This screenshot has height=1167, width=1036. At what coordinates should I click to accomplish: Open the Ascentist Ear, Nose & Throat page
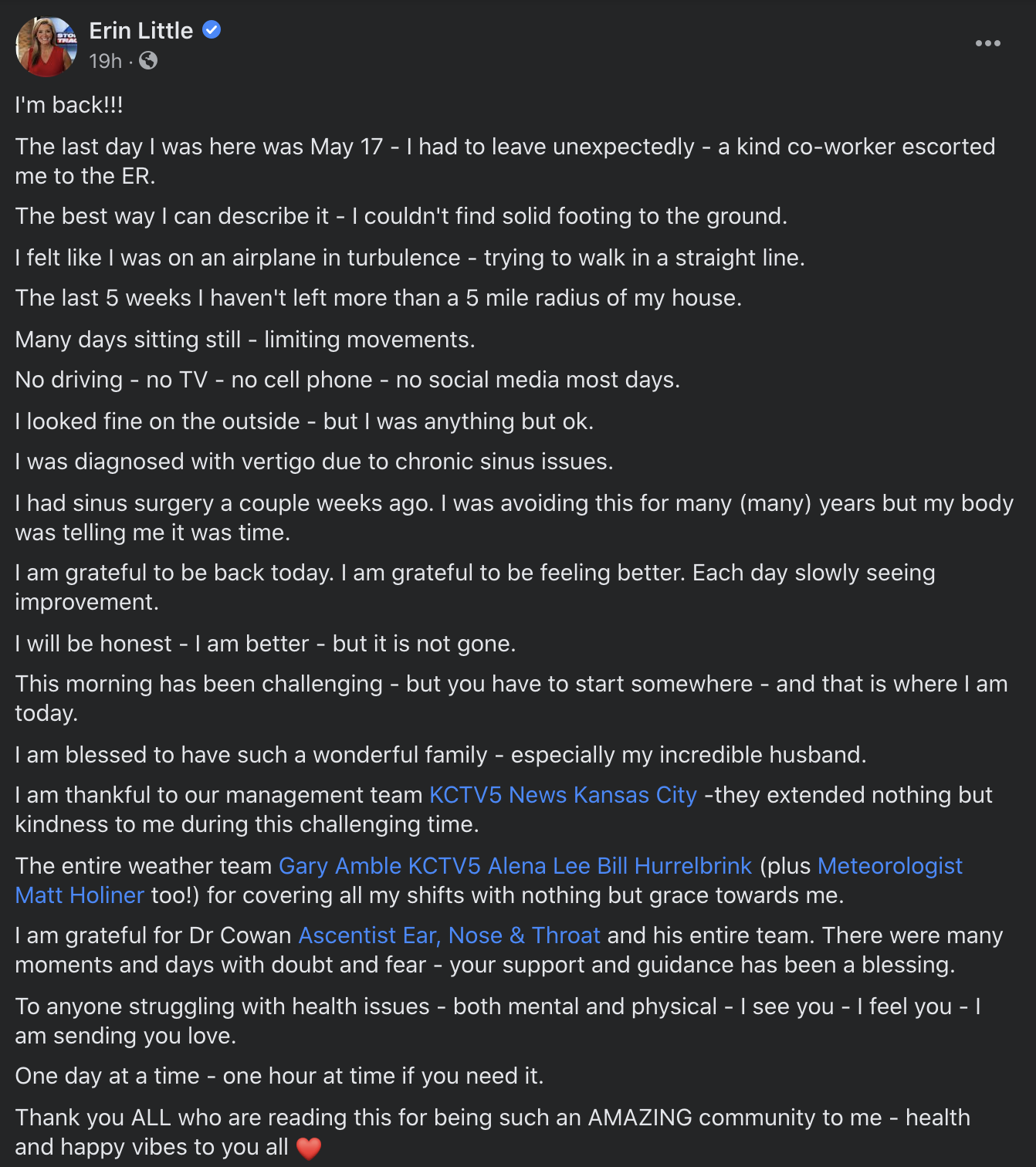pyautogui.click(x=449, y=935)
